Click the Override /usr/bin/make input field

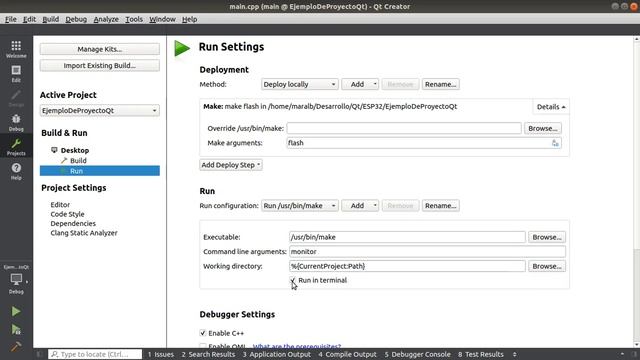point(404,128)
